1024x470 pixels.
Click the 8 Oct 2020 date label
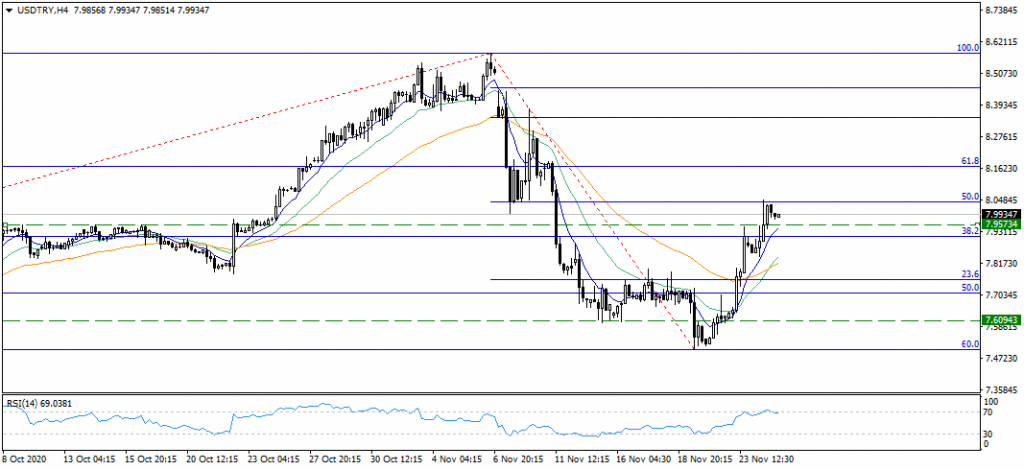pyautogui.click(x=25, y=460)
